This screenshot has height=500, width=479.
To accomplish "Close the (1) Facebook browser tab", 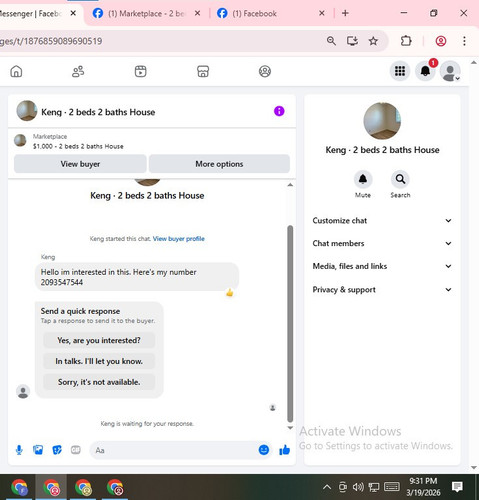I will 322,13.
